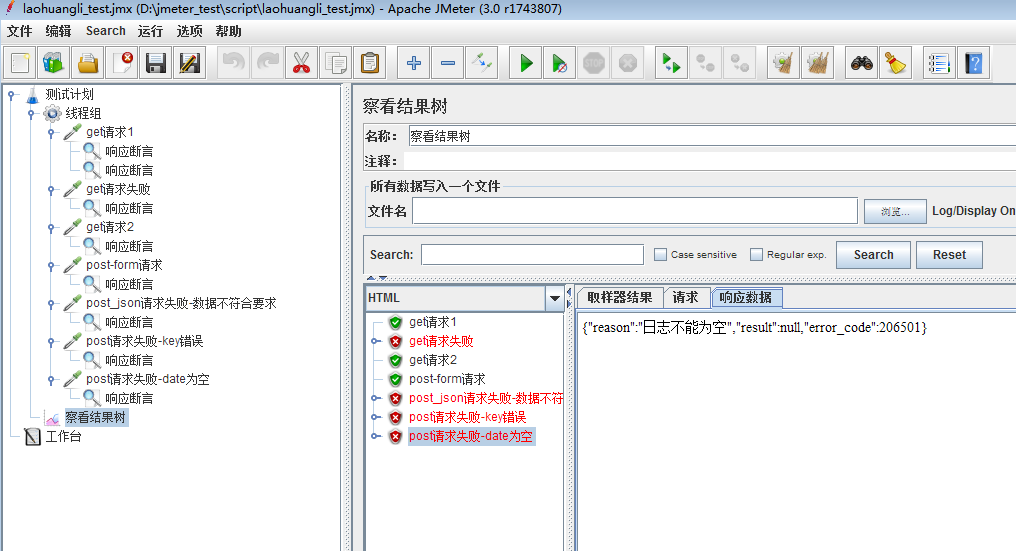The height and width of the screenshot is (551, 1016).
Task: Click the Paste clipboard icon
Action: pos(370,63)
